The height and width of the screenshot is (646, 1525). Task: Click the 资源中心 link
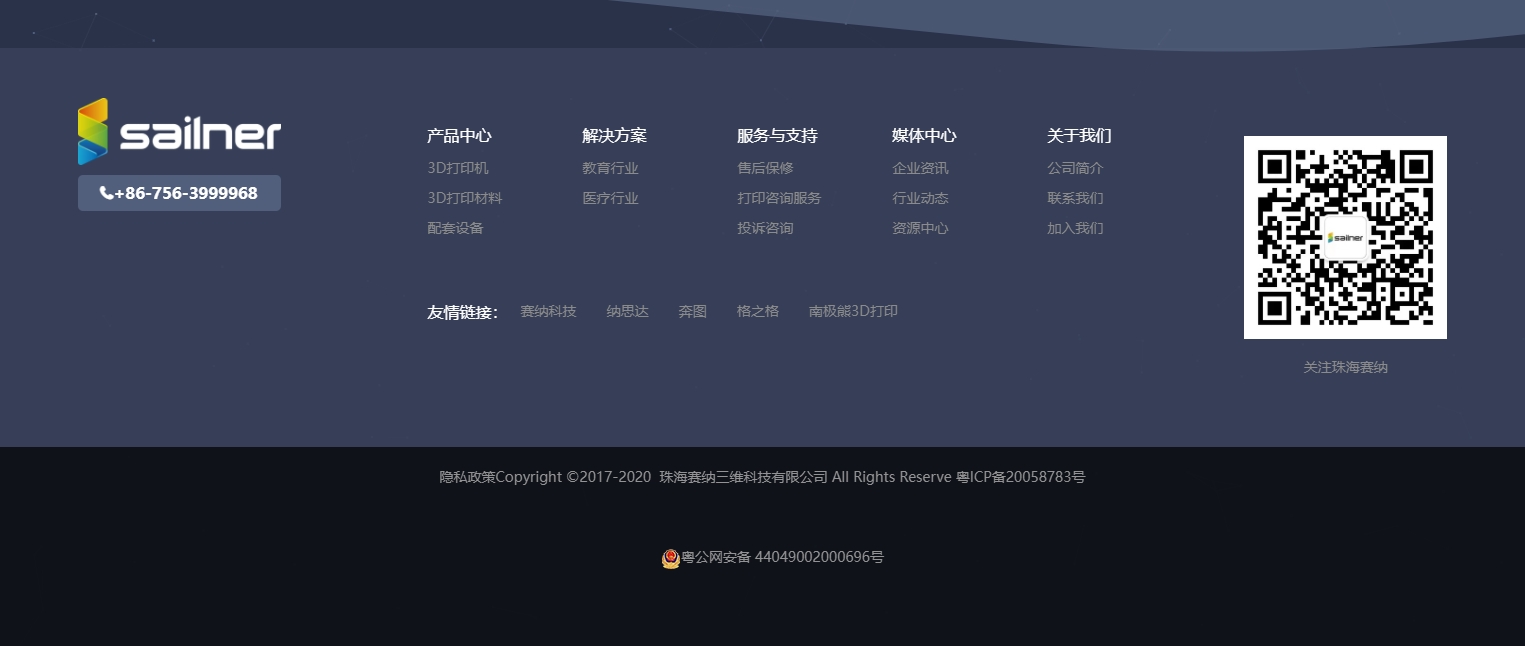pyautogui.click(x=920, y=228)
